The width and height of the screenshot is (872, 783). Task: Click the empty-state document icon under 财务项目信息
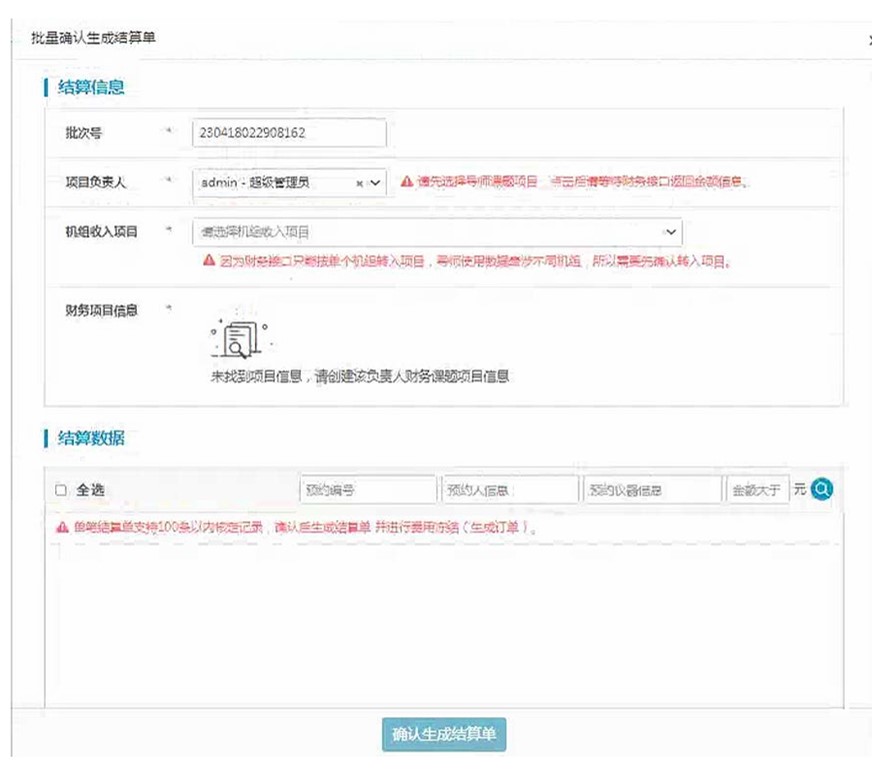click(236, 339)
